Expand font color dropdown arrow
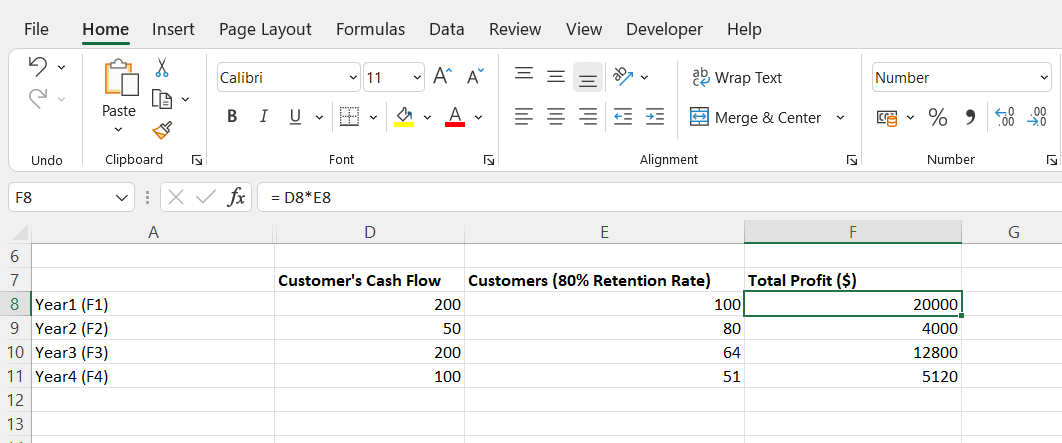1062x443 pixels. click(x=478, y=118)
